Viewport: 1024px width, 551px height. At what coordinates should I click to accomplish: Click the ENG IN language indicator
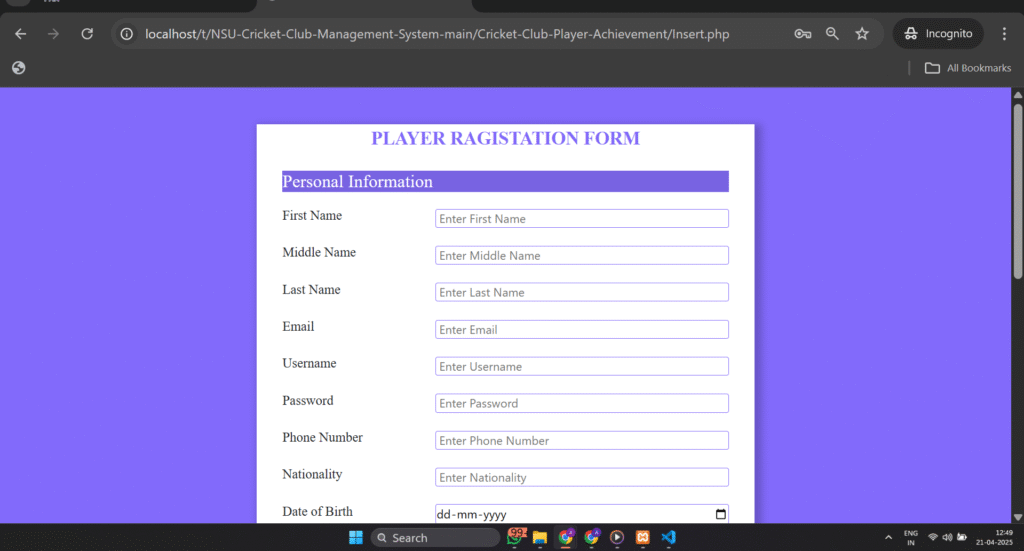coord(911,537)
